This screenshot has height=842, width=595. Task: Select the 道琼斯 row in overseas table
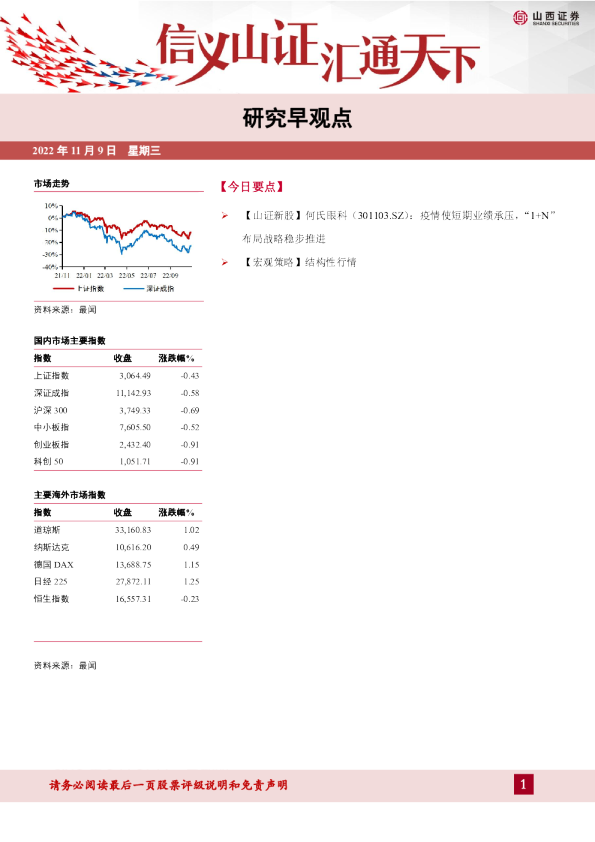tap(118, 530)
